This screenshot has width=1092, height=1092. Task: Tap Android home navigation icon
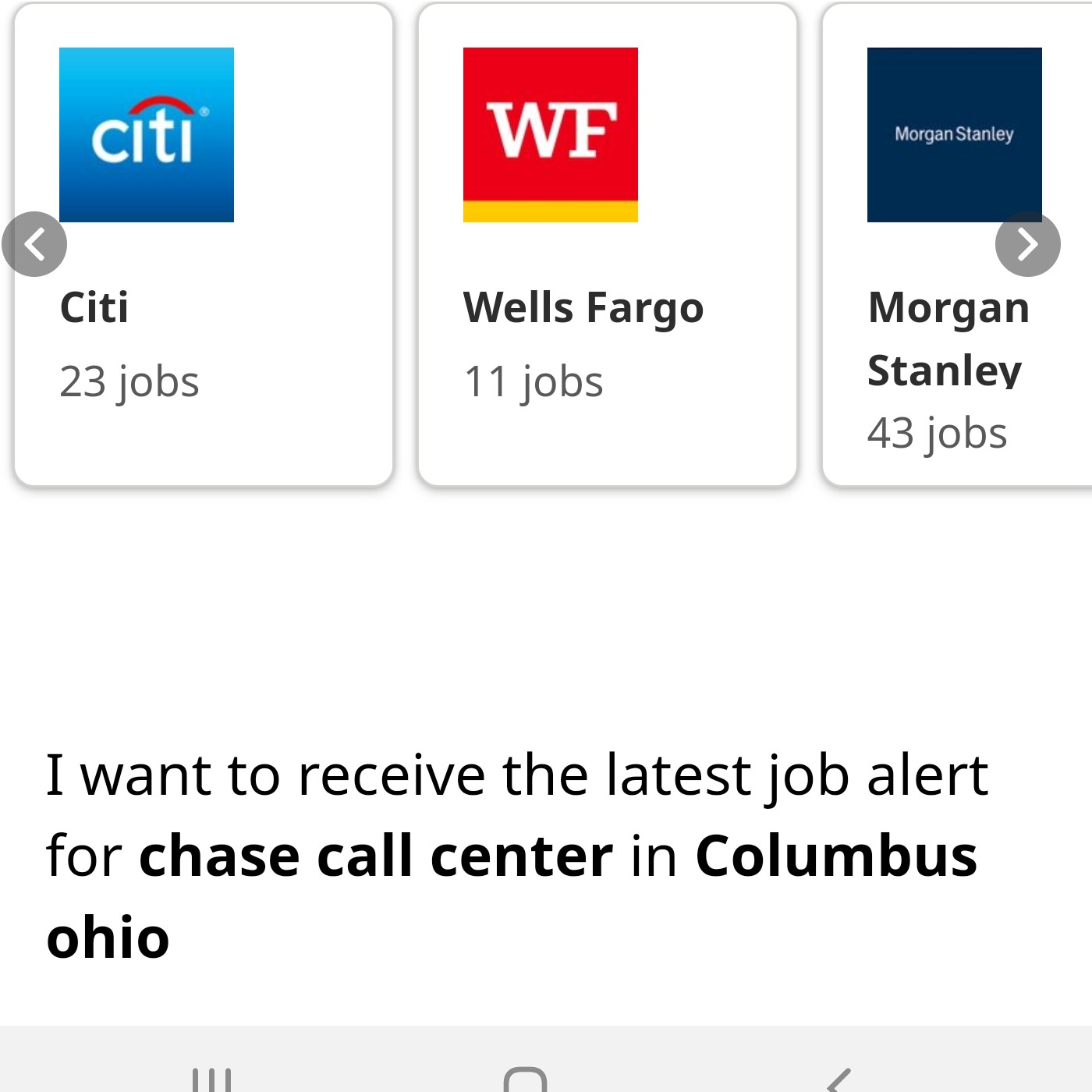coord(526,1080)
